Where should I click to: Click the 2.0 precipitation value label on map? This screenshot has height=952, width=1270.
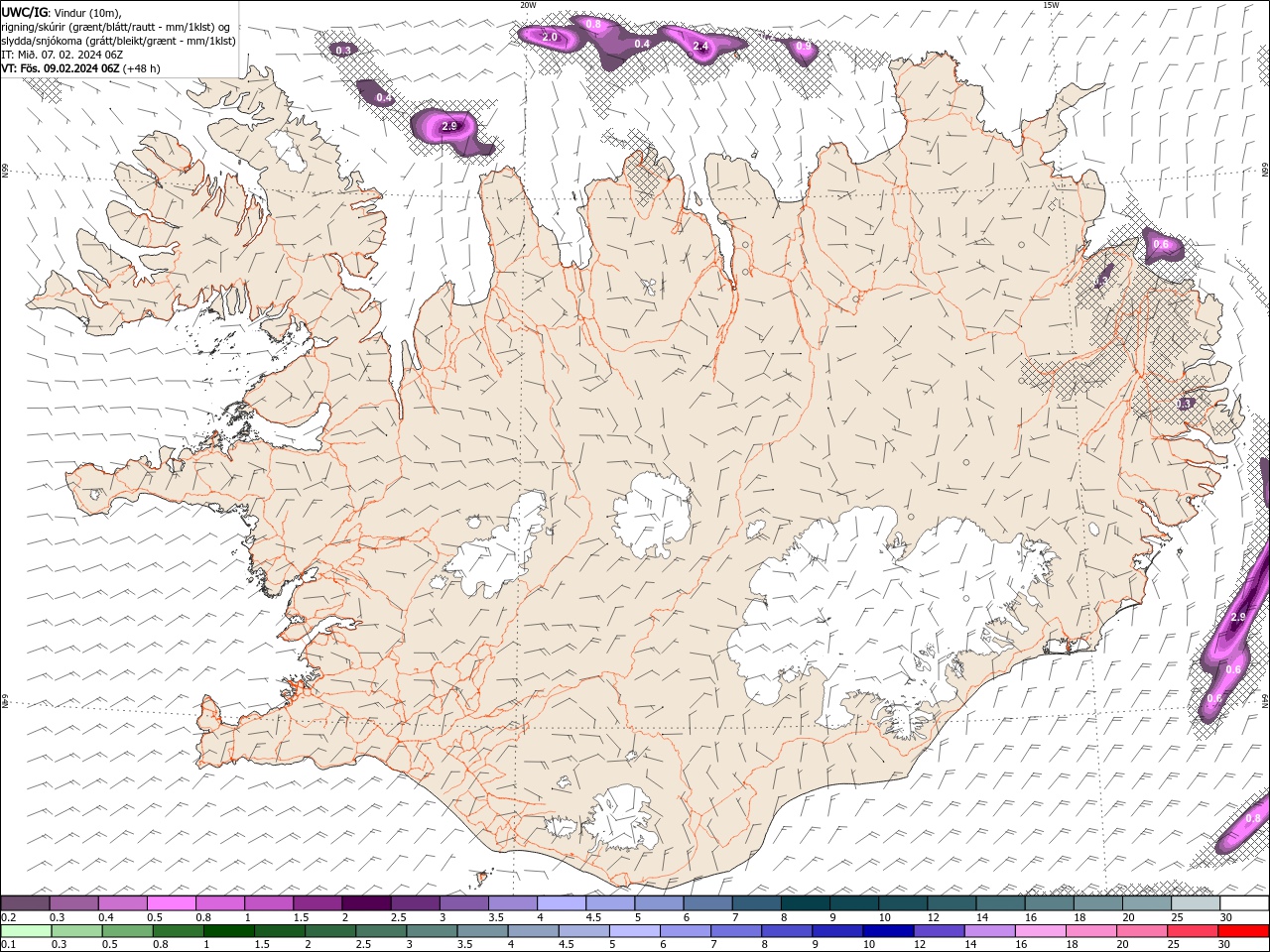pos(550,37)
